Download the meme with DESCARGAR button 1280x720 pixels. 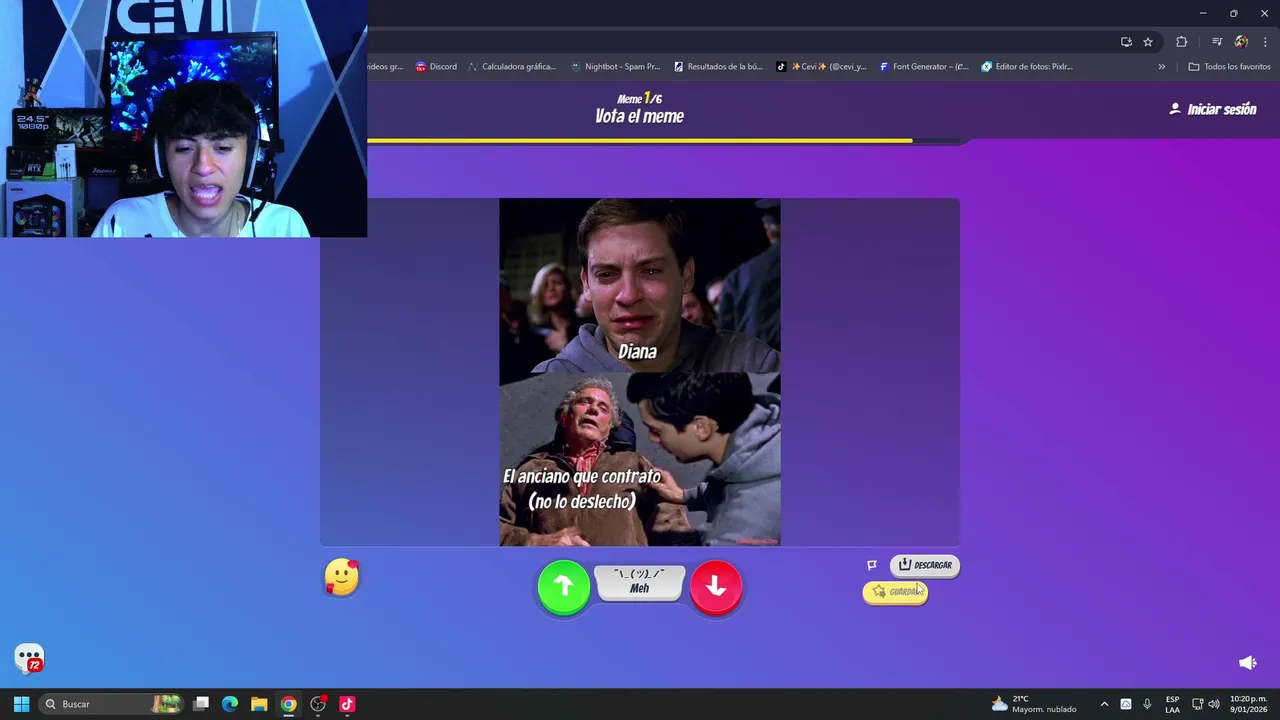(x=925, y=565)
